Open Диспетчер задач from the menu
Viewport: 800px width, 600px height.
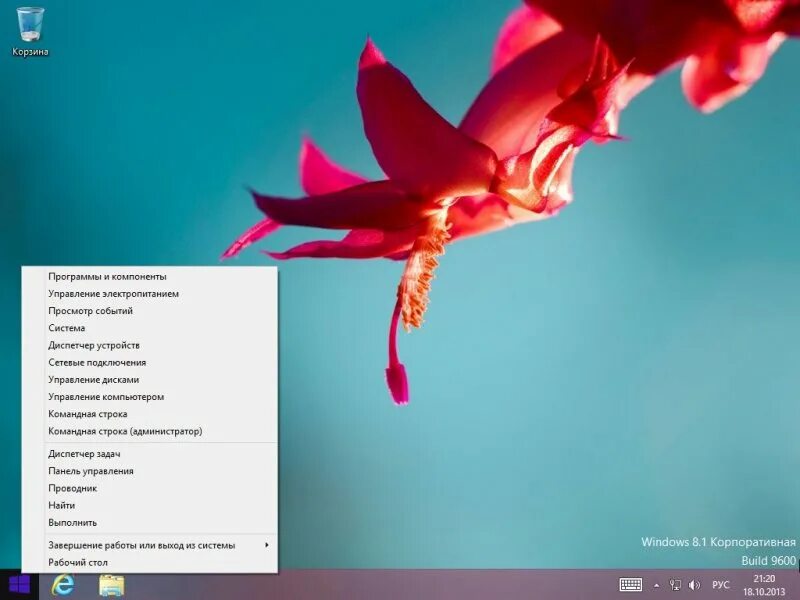[84, 453]
